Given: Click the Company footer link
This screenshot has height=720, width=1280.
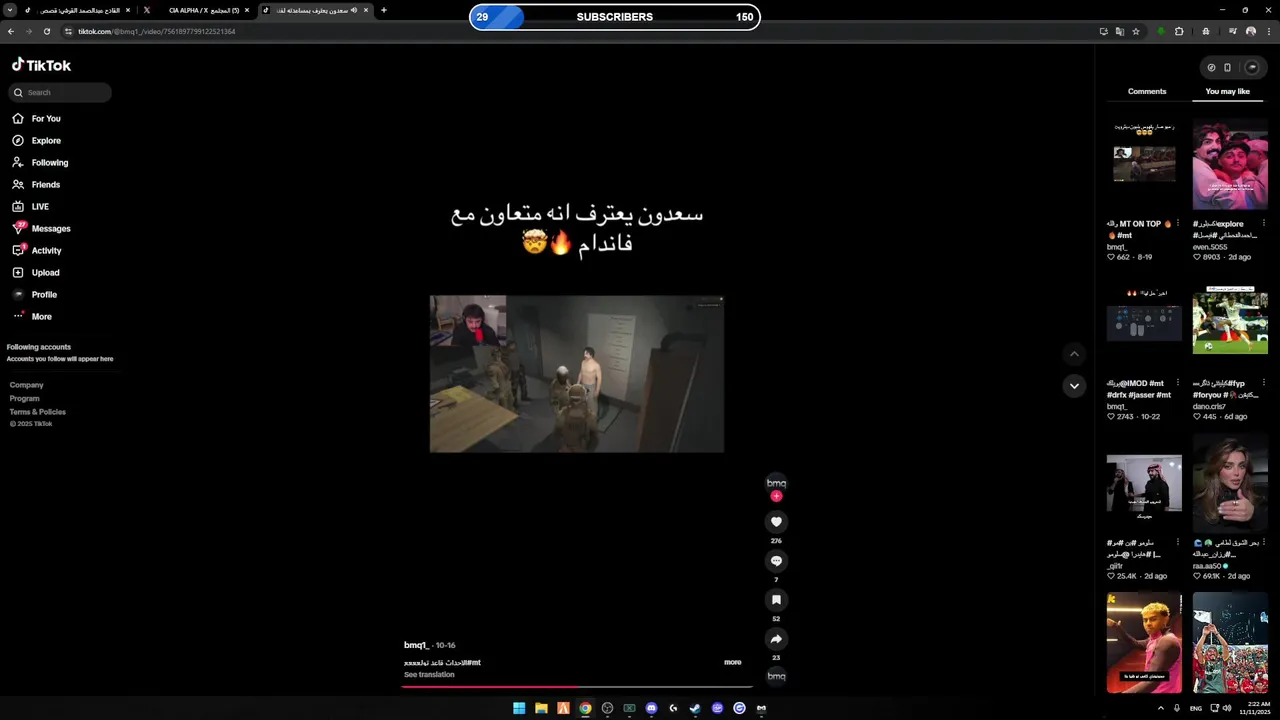Looking at the screenshot, I should point(27,385).
